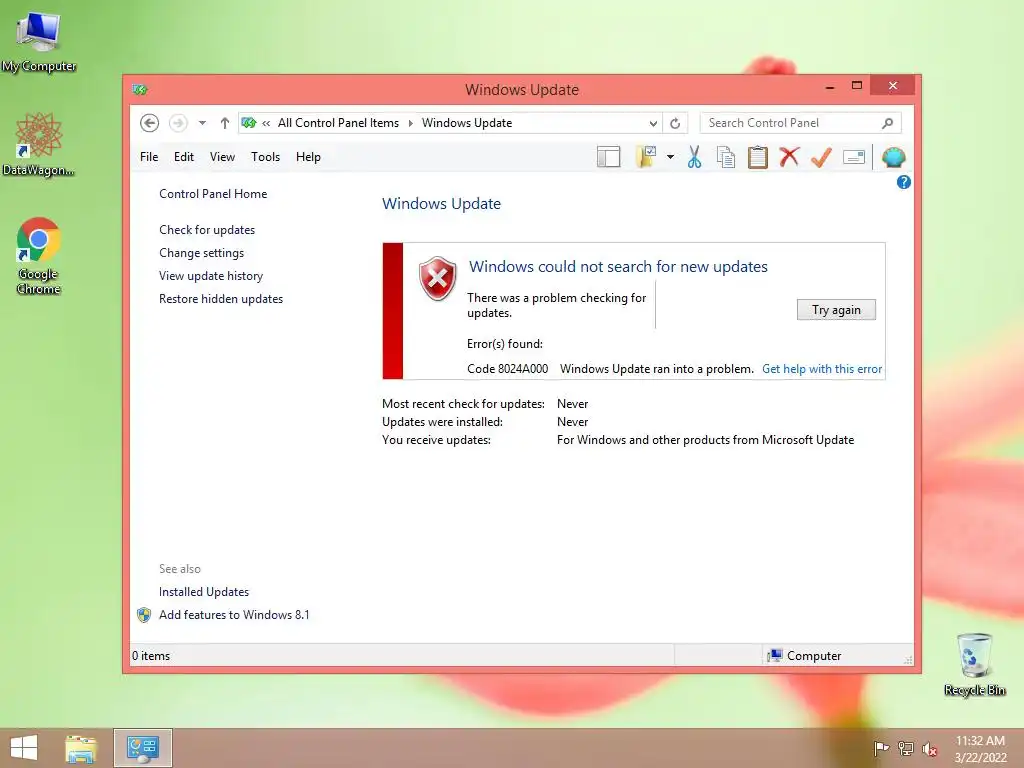Open the Edit menu
Screen dimensions: 1024x768
coord(184,157)
